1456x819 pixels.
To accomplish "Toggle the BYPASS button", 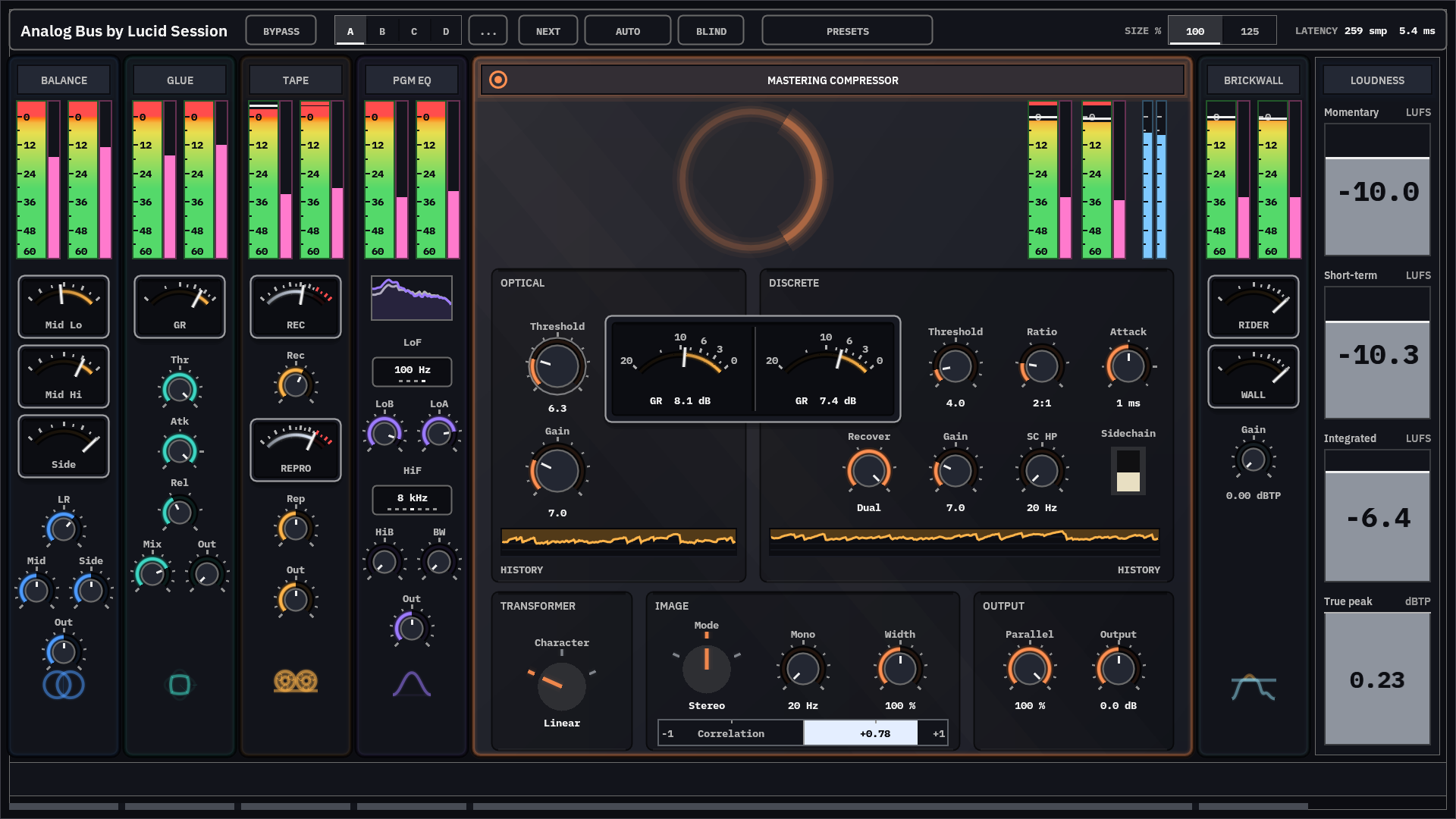I will click(281, 31).
